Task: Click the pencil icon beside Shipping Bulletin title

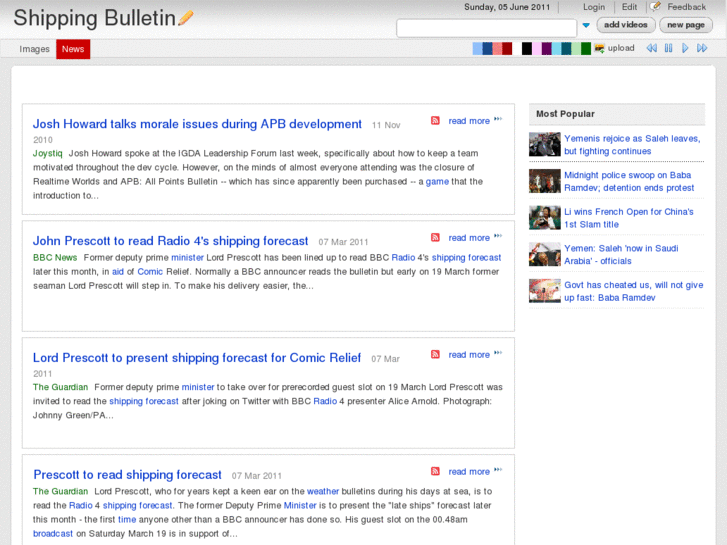Action: click(186, 18)
